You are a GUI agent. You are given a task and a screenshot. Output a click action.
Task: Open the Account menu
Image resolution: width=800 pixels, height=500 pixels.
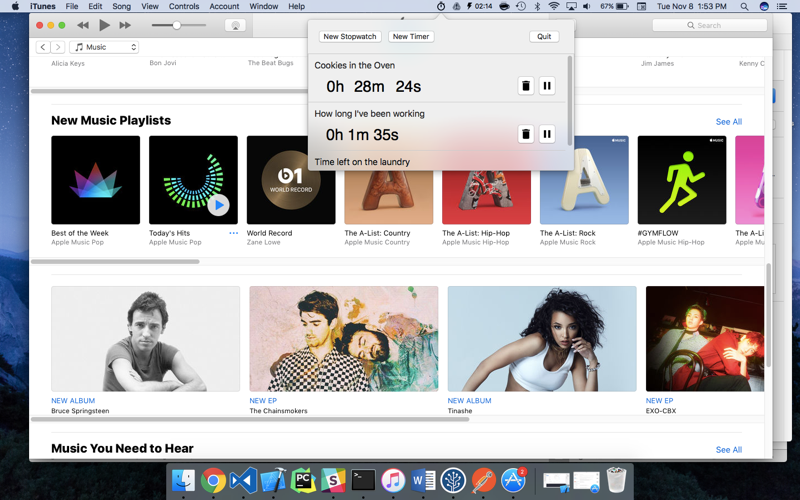pos(224,7)
